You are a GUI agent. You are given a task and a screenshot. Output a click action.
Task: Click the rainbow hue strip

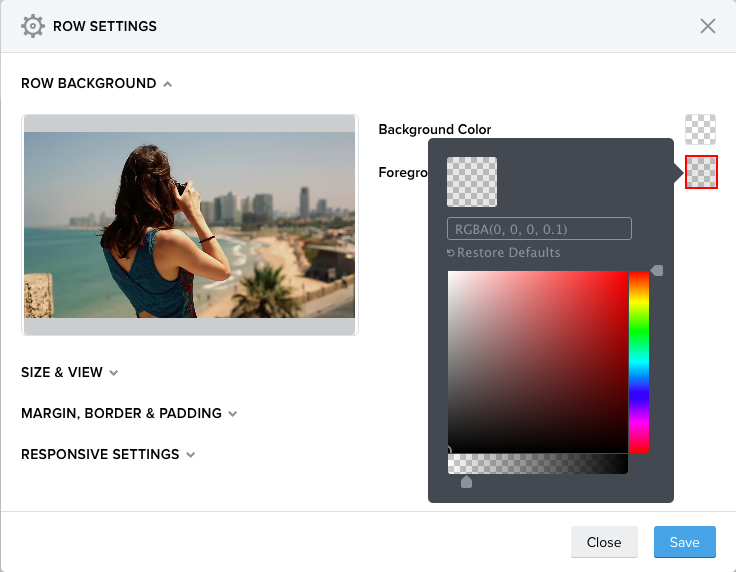coord(639,362)
